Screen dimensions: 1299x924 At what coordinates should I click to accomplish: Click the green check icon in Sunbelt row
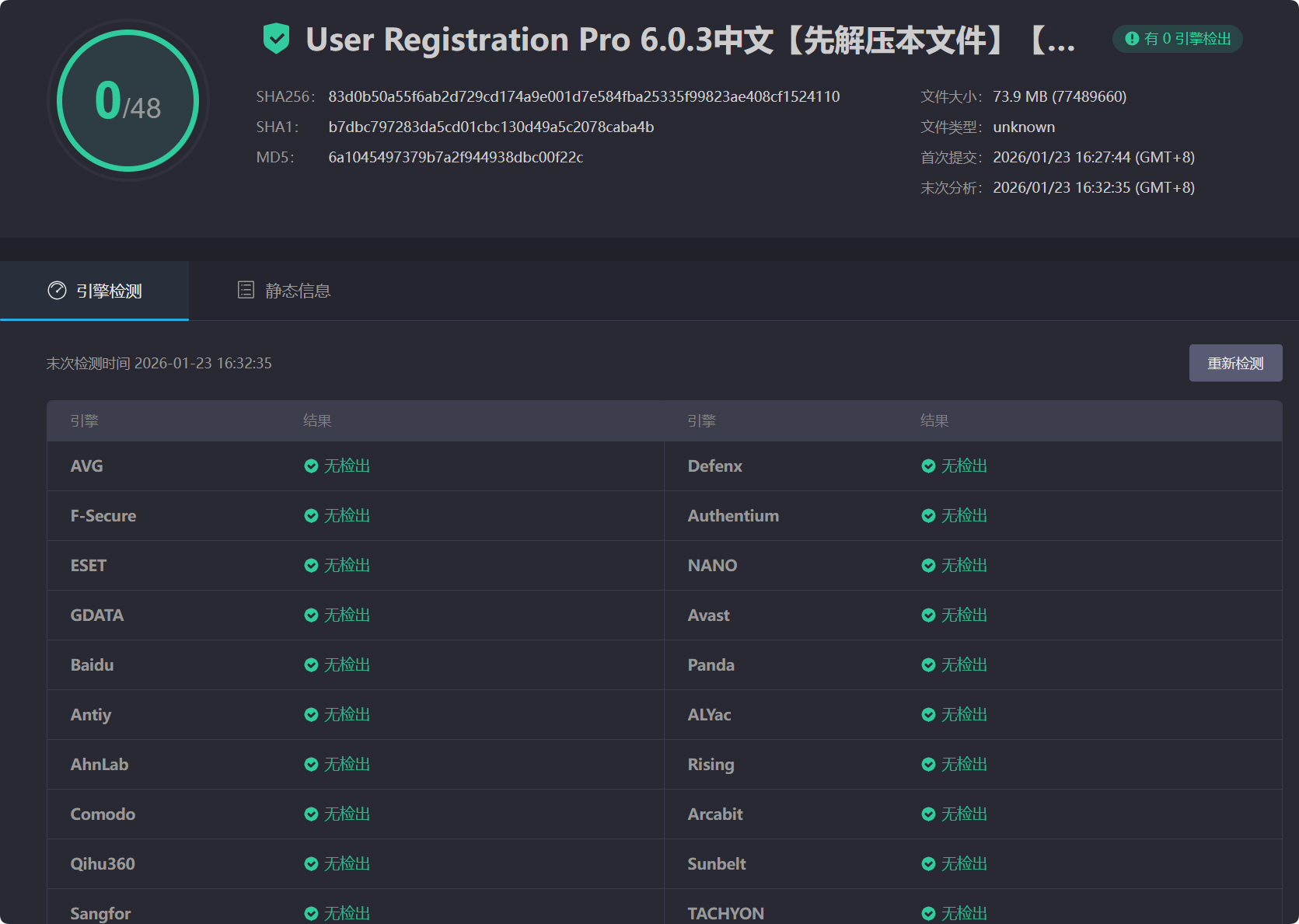[928, 864]
